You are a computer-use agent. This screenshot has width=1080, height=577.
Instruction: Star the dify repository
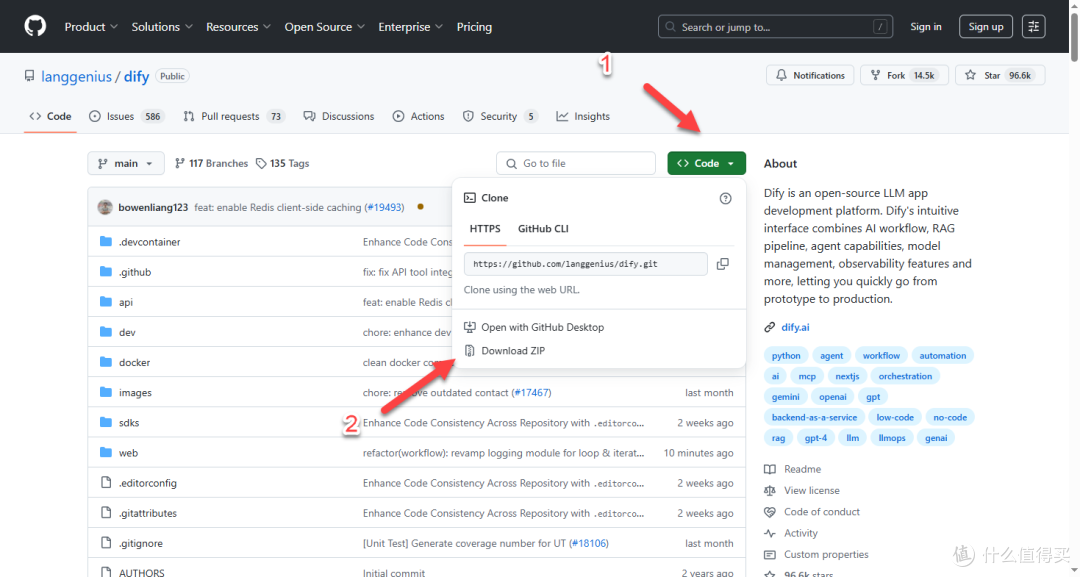click(1000, 75)
